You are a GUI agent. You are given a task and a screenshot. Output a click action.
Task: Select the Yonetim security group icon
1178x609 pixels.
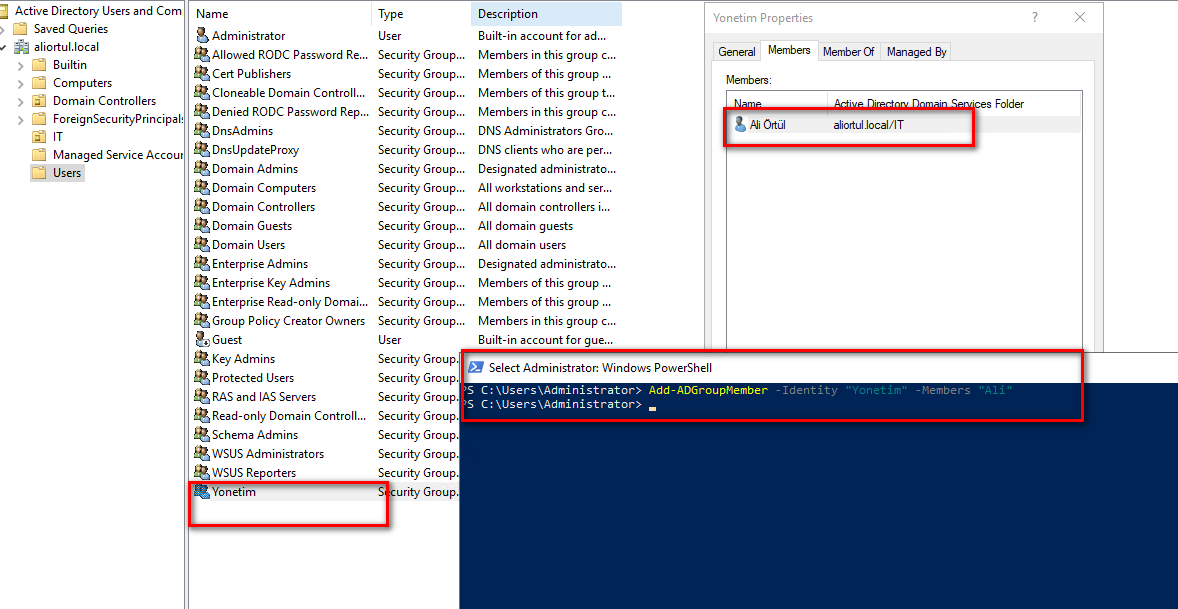(202, 492)
